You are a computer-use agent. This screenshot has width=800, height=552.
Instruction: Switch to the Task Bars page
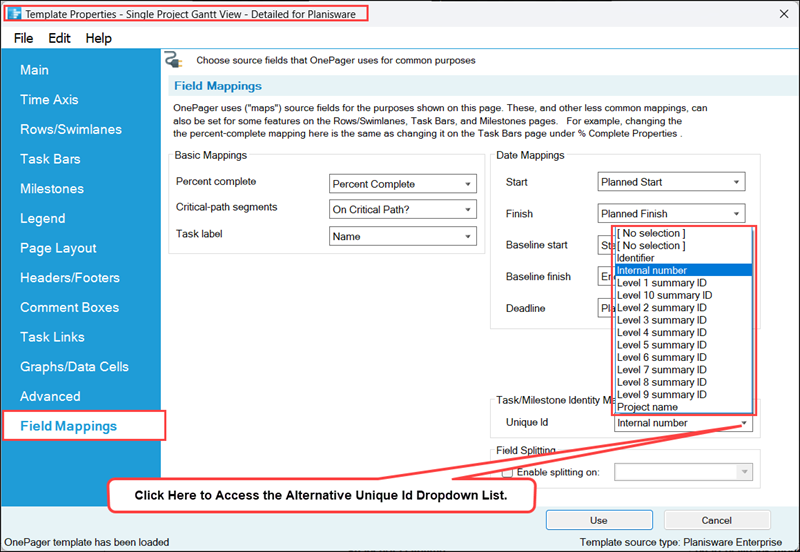click(x=50, y=159)
